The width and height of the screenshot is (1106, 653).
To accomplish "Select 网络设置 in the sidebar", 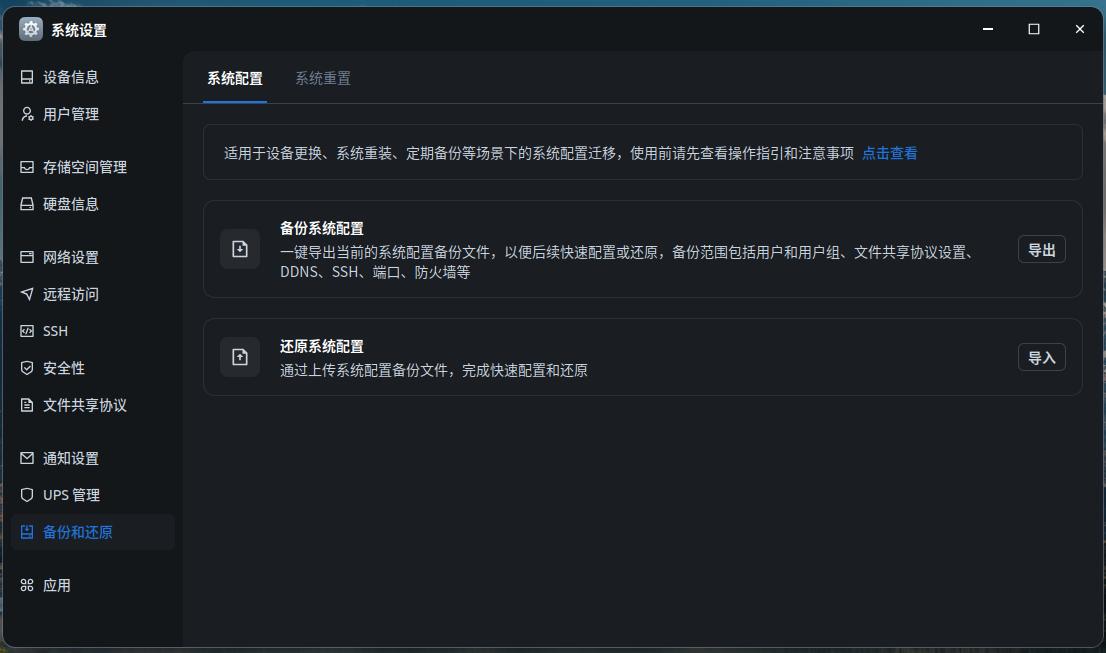I will pyautogui.click(x=92, y=257).
